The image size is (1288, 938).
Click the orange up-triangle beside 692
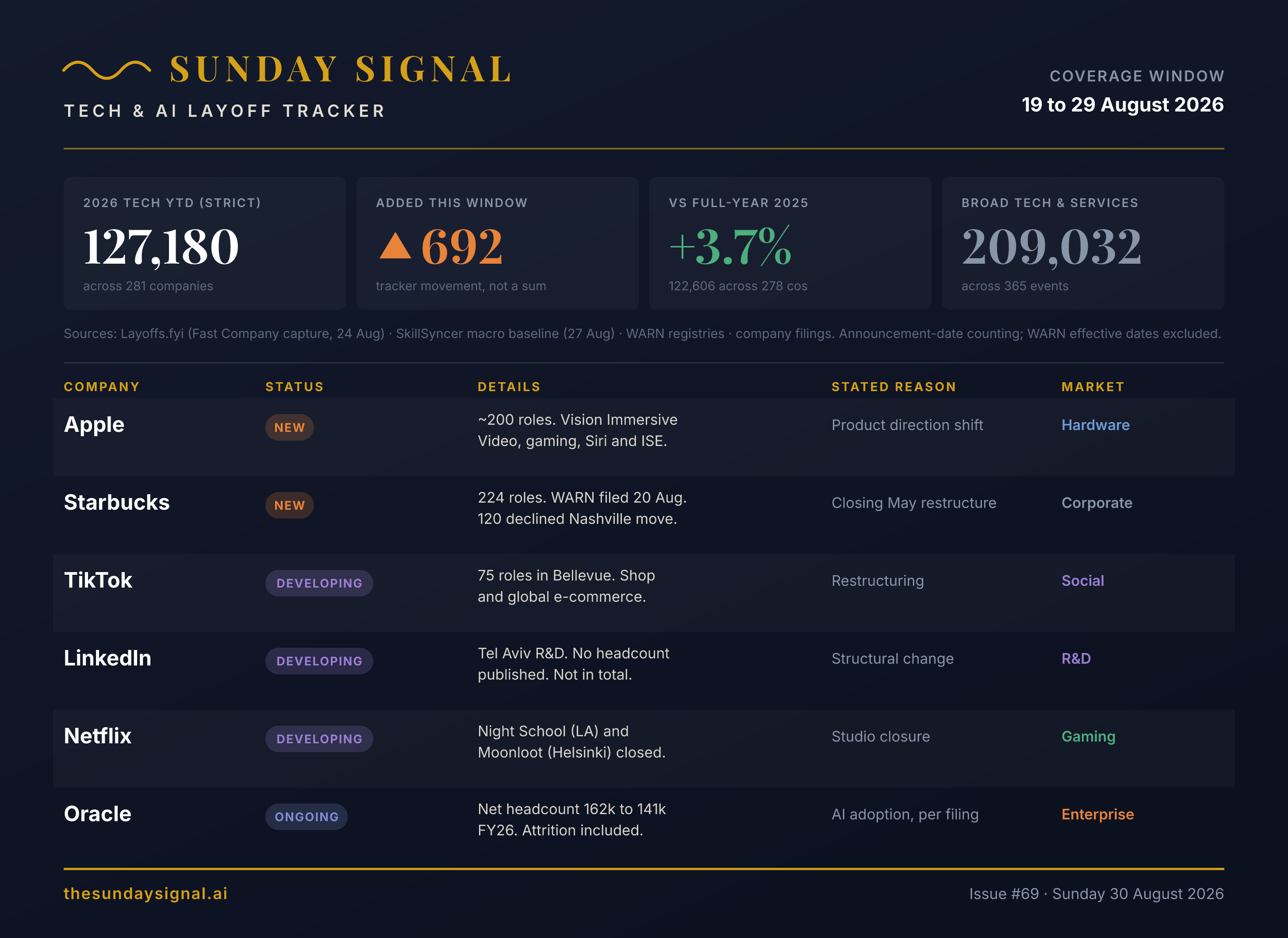click(395, 246)
